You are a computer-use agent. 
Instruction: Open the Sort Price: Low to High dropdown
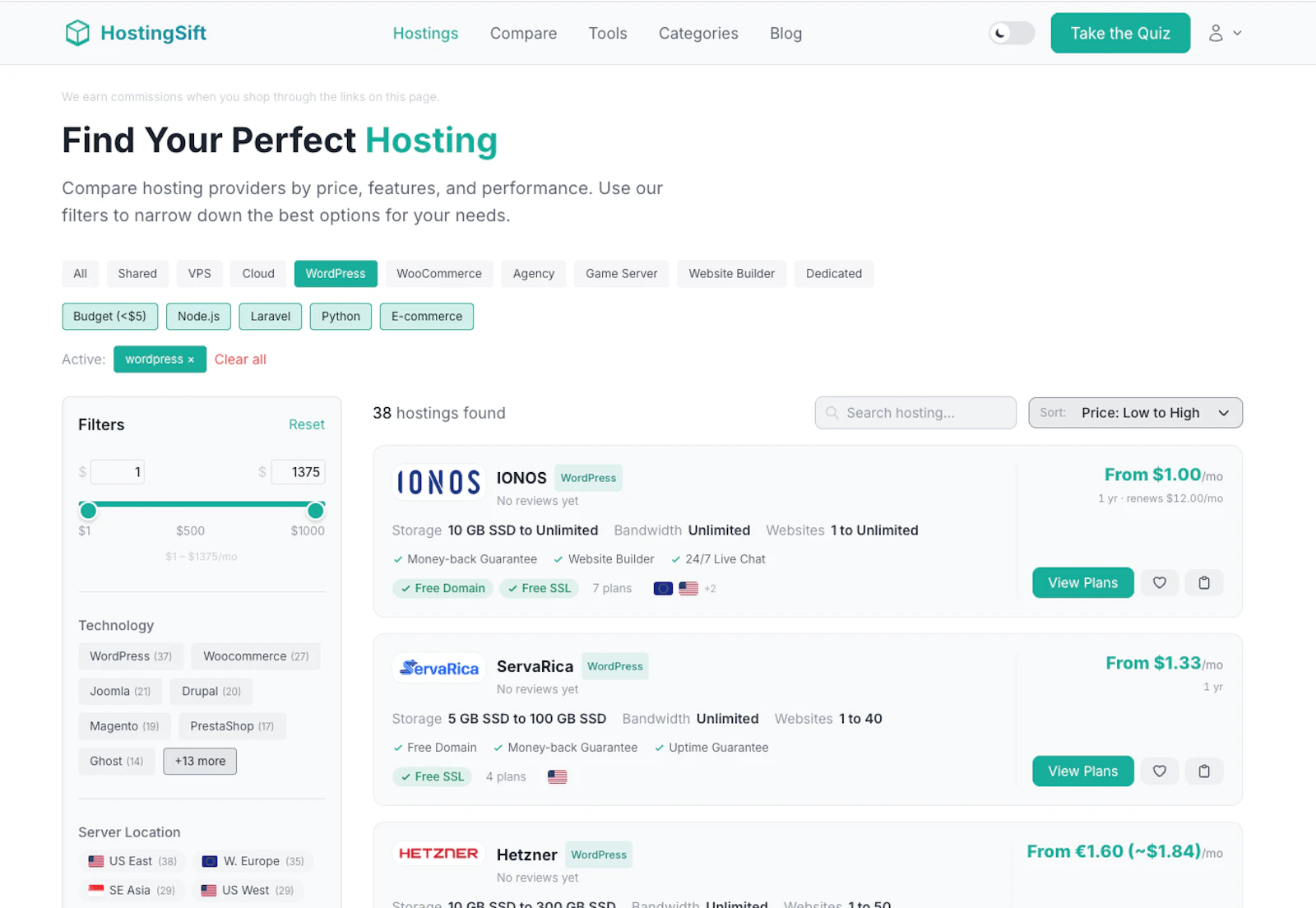coord(1135,413)
